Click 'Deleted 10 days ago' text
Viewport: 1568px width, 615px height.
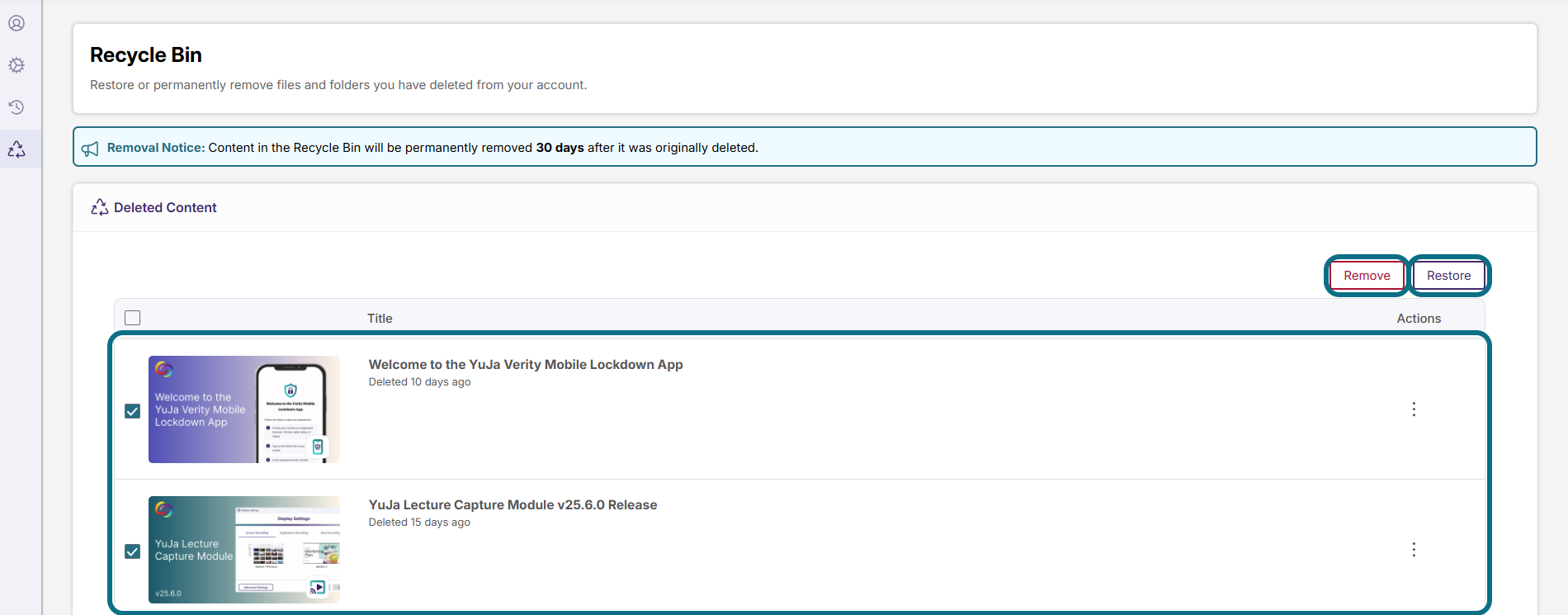point(419,382)
